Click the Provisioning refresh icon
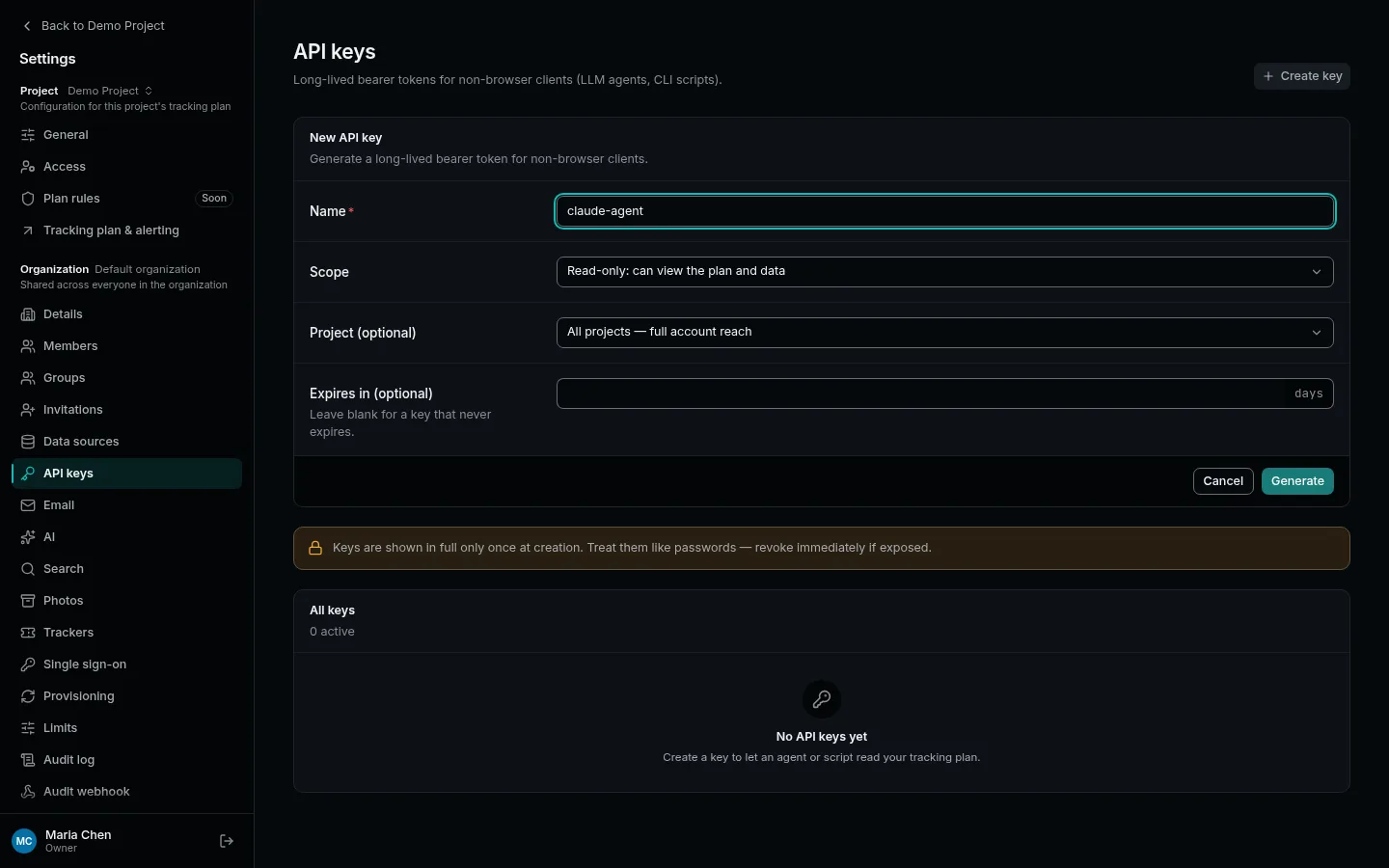The image size is (1389, 868). (28, 696)
